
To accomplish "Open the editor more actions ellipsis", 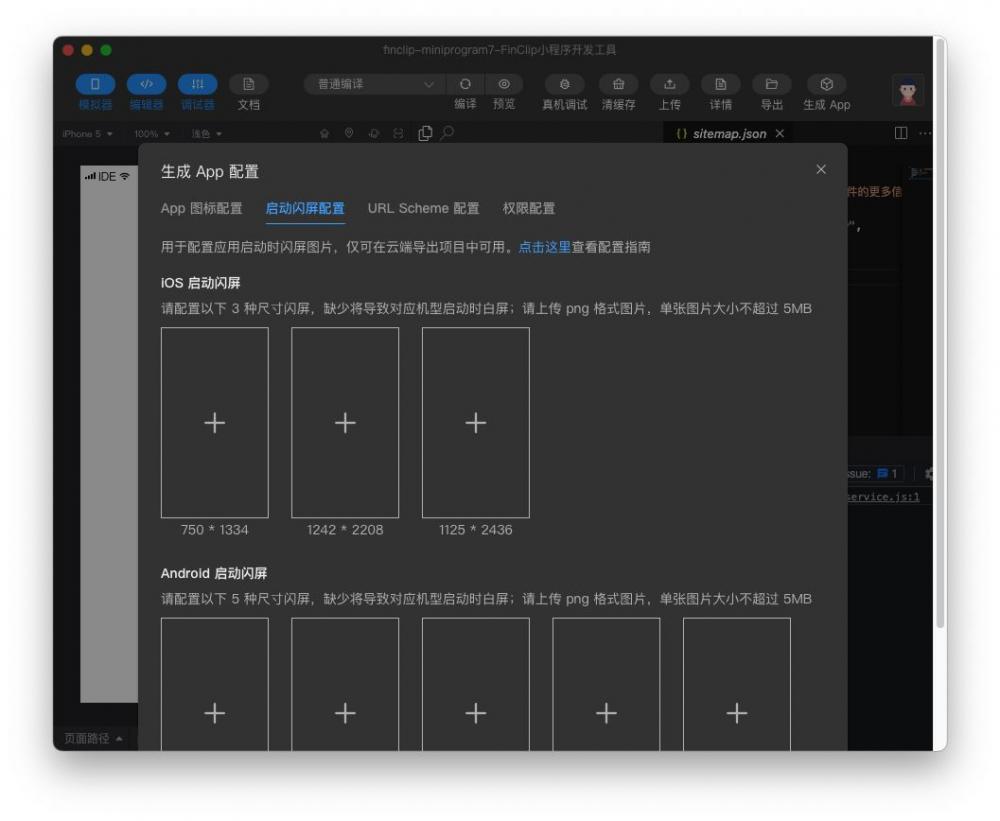I will point(925,133).
